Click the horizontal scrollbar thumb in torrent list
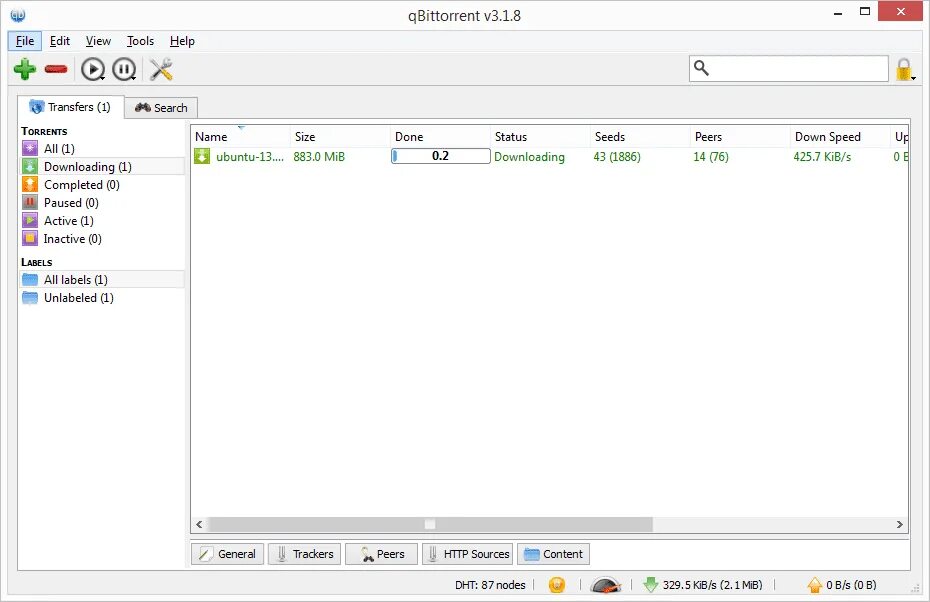This screenshot has height=602, width=930. point(430,524)
